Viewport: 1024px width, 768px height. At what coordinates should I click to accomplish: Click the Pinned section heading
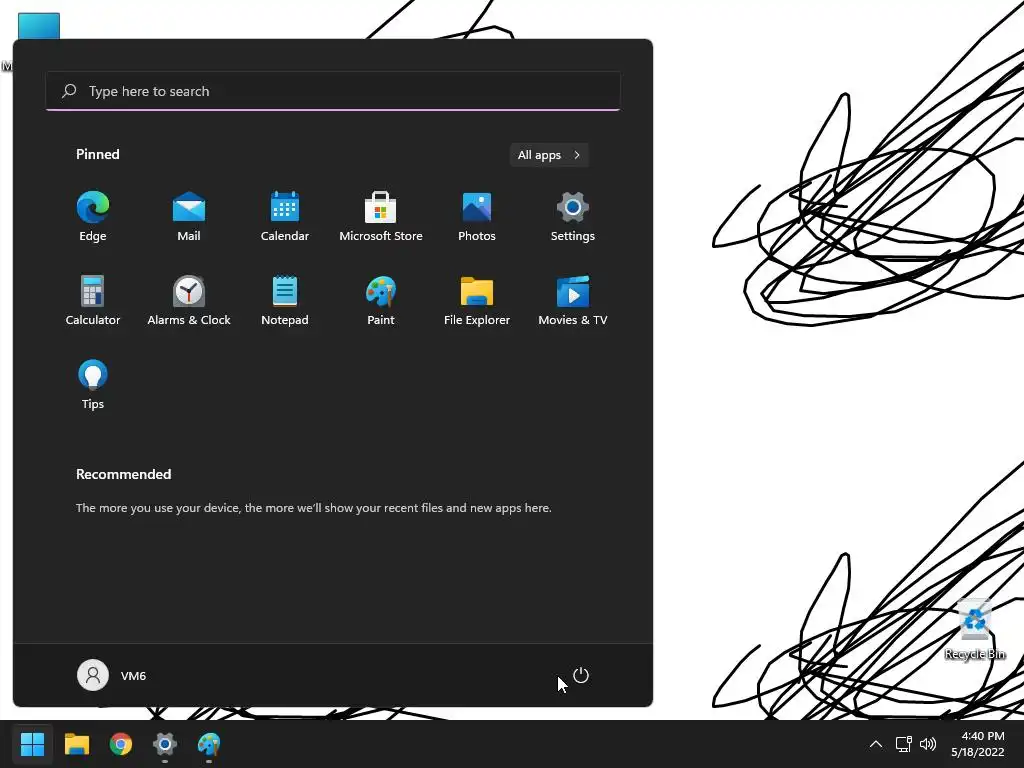(98, 154)
